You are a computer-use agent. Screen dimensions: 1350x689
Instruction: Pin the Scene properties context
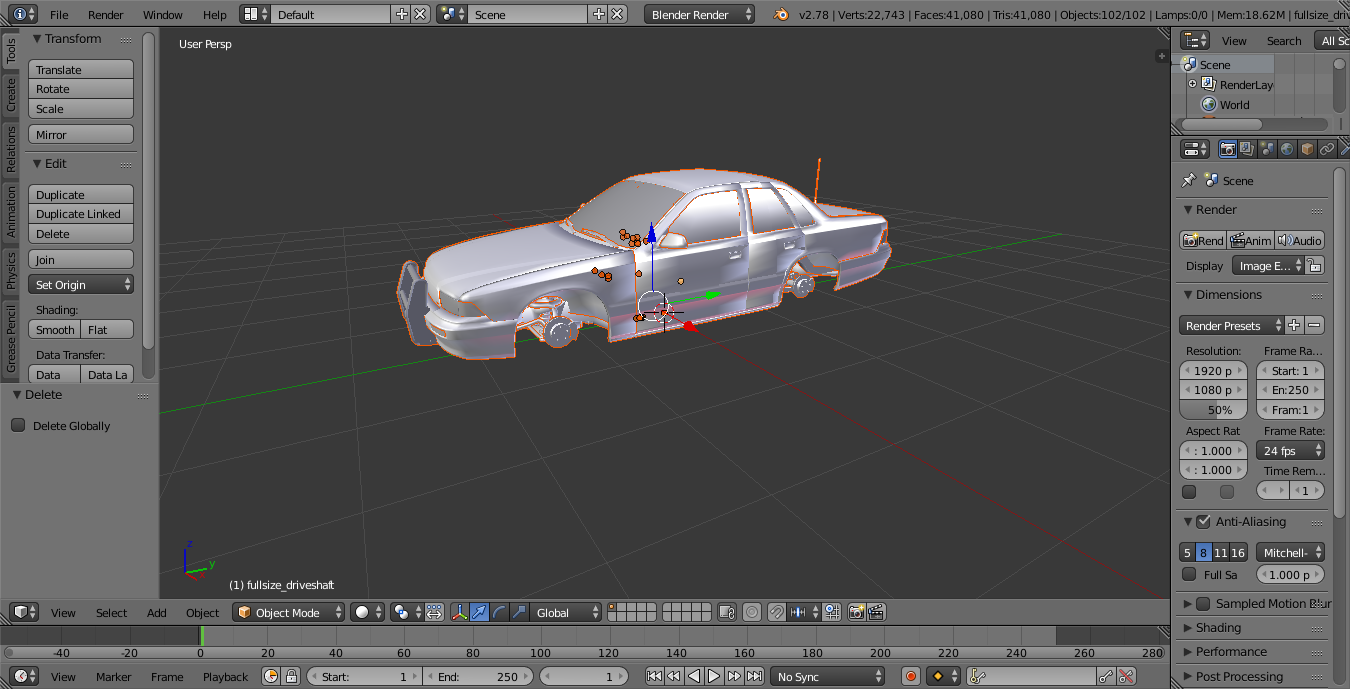pos(1188,181)
